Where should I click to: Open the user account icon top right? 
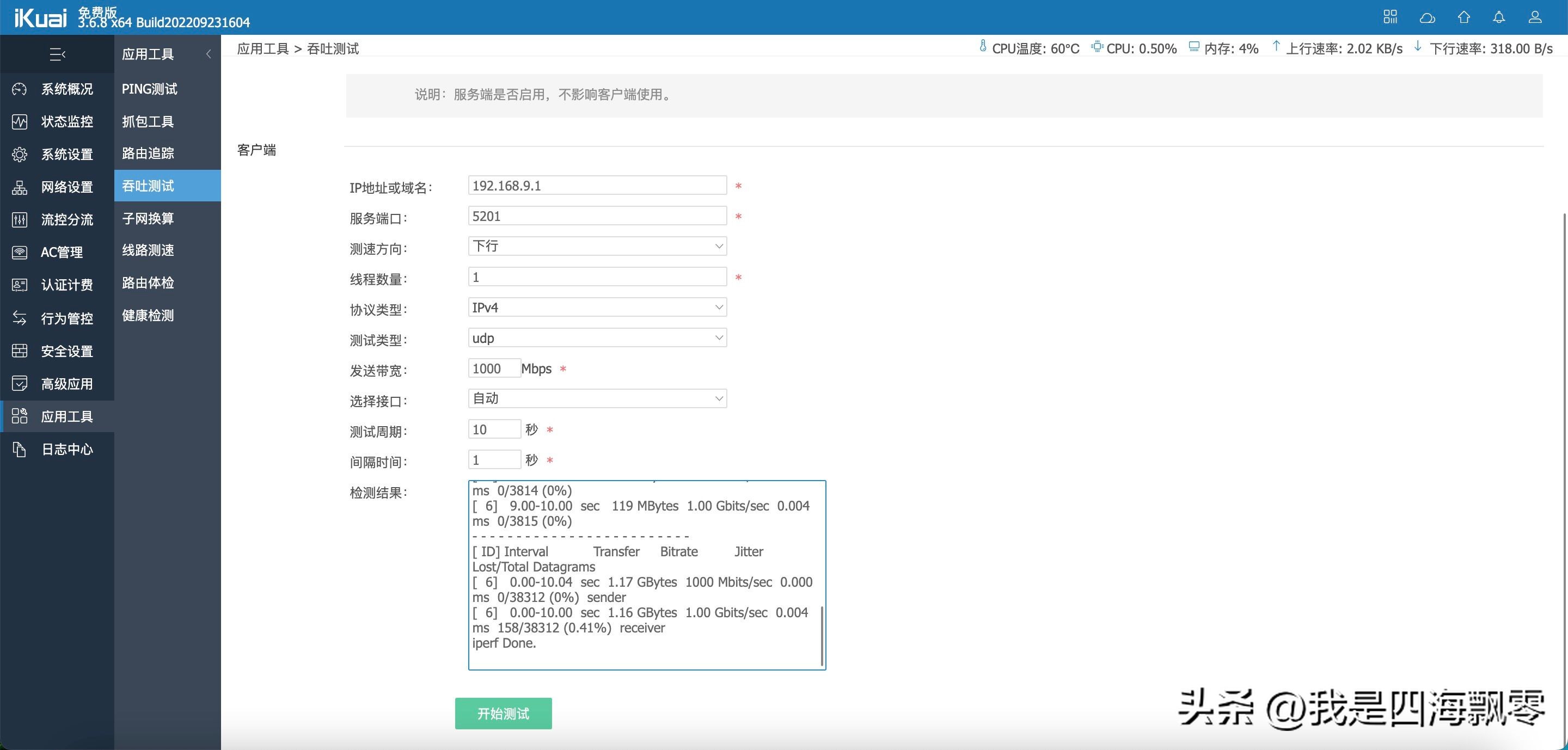[1535, 17]
